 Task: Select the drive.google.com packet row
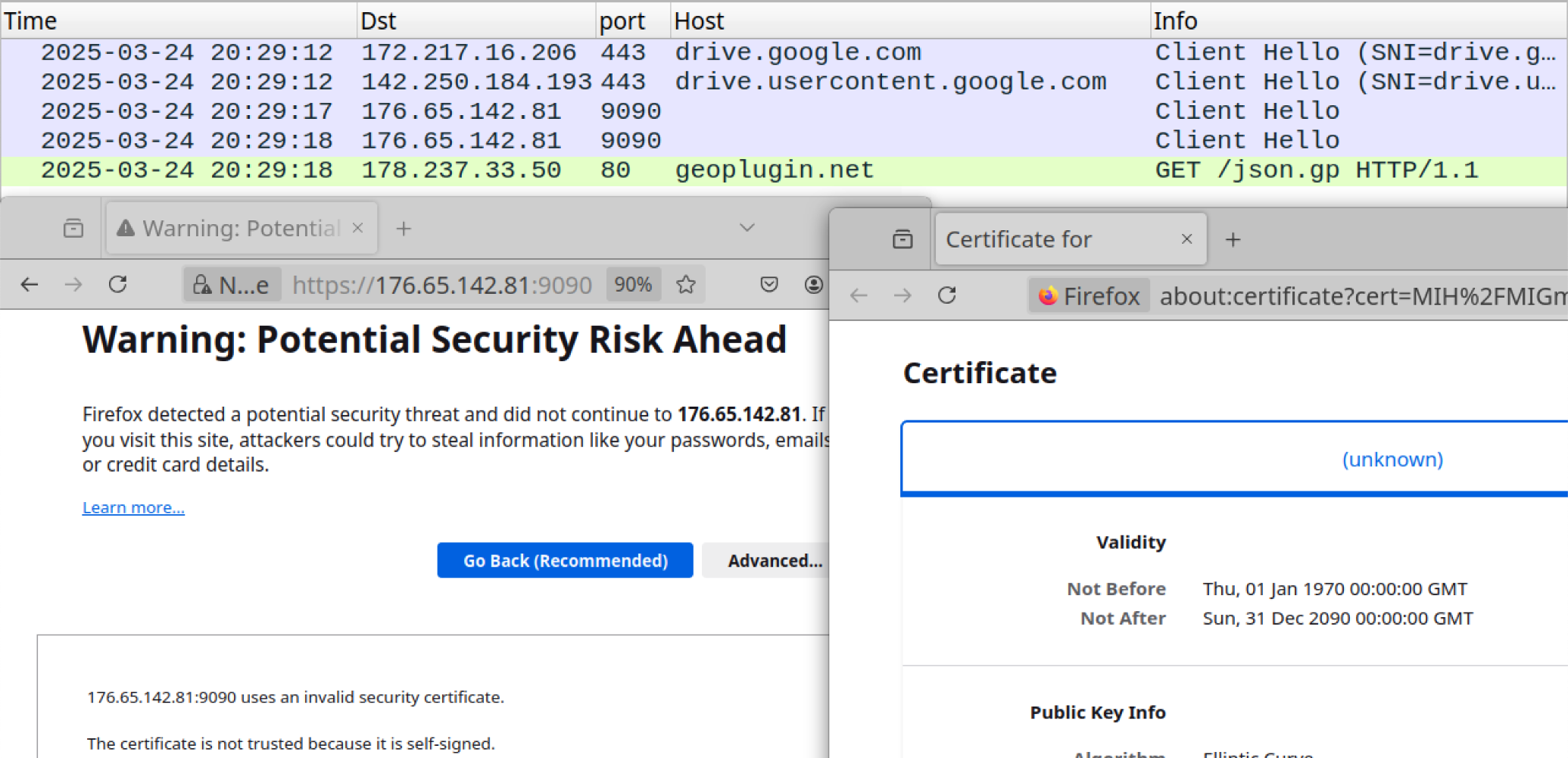tap(784, 52)
